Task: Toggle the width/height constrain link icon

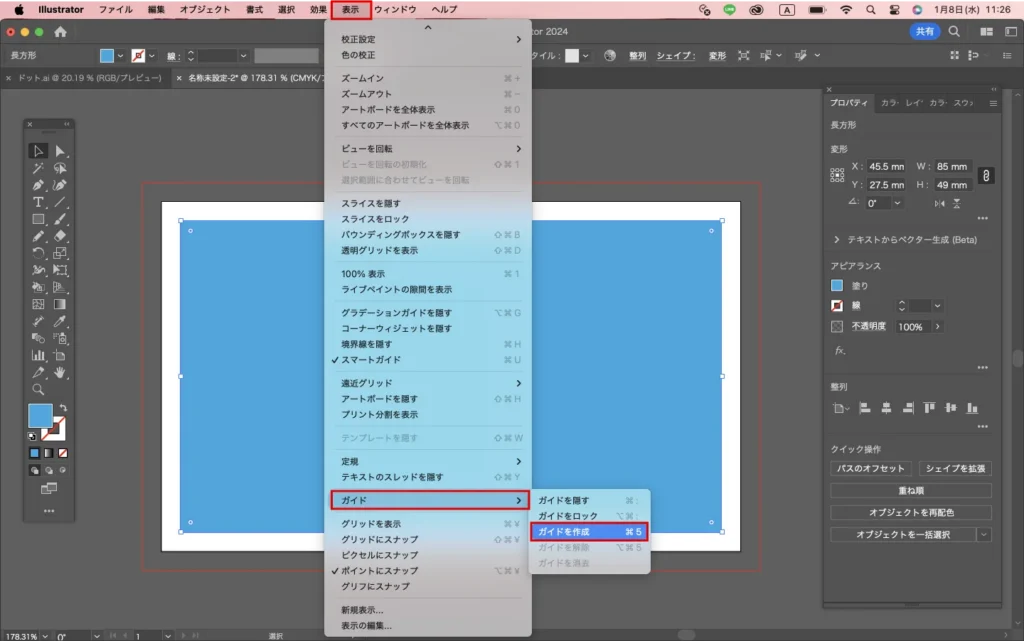Action: [x=985, y=176]
